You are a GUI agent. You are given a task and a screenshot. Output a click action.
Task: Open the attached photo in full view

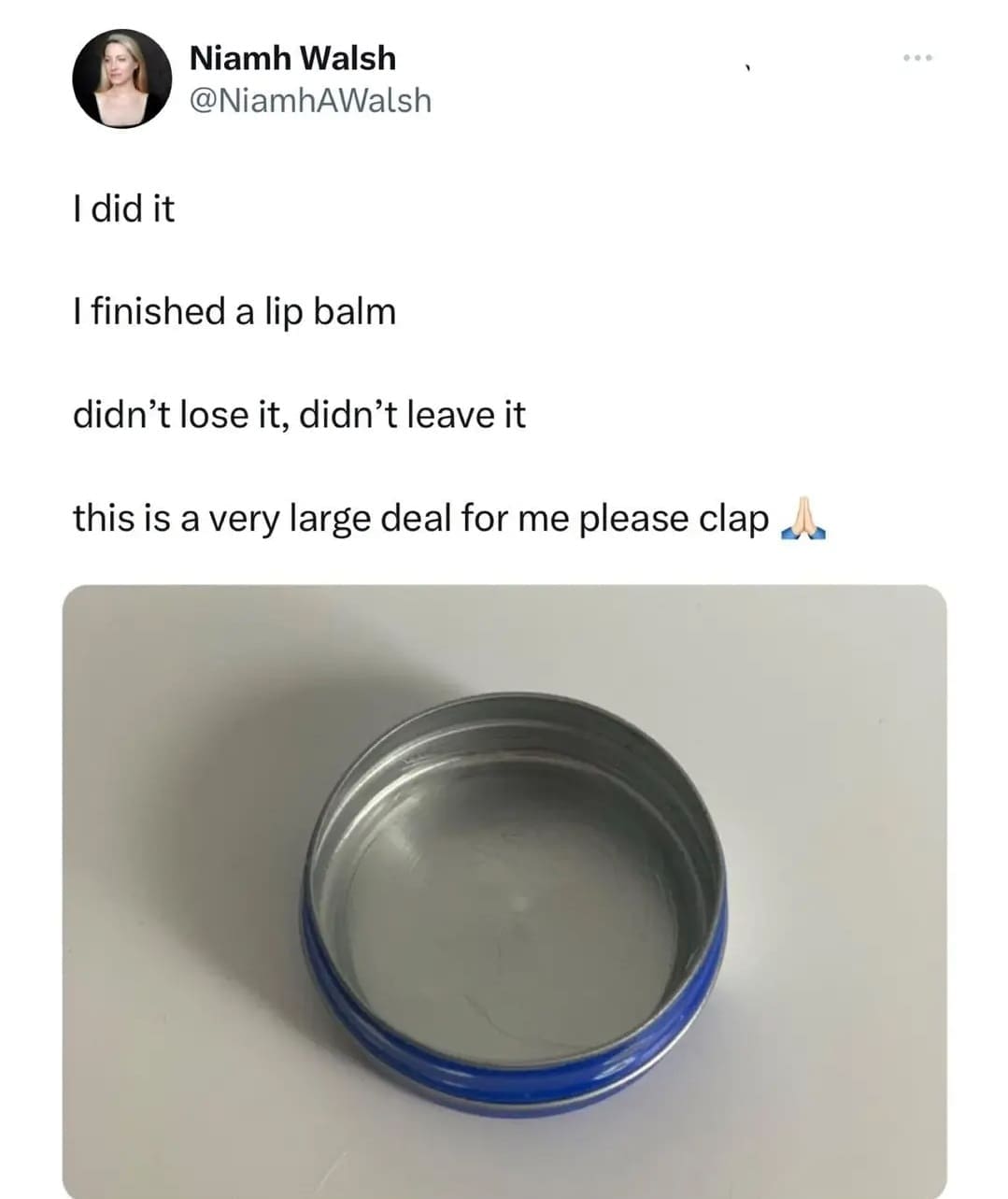coord(504,892)
